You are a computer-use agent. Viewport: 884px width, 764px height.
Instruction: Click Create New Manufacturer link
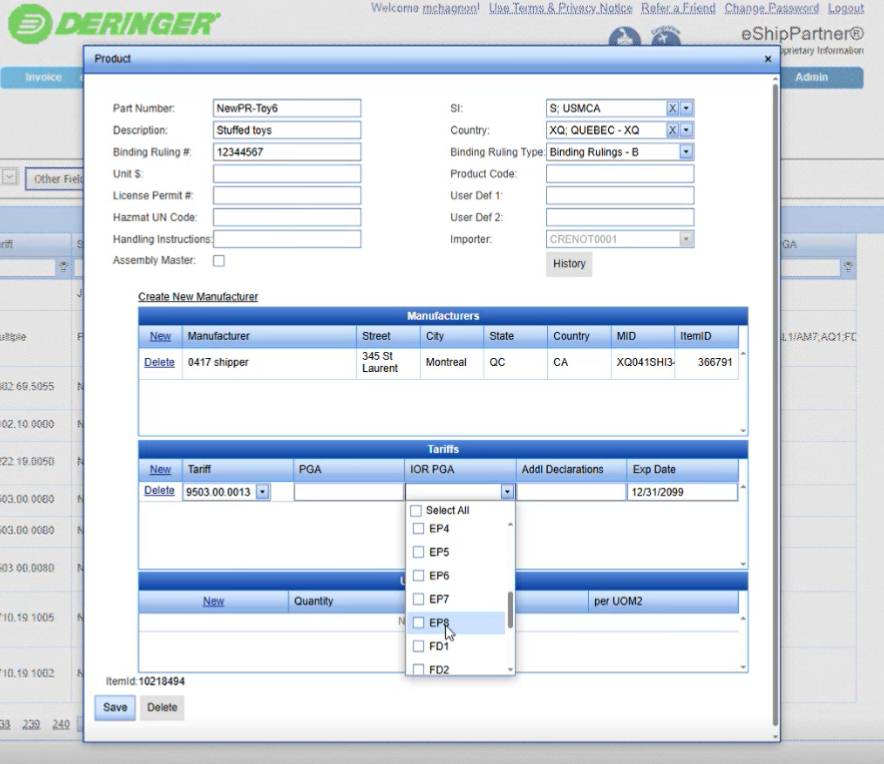coord(198,297)
